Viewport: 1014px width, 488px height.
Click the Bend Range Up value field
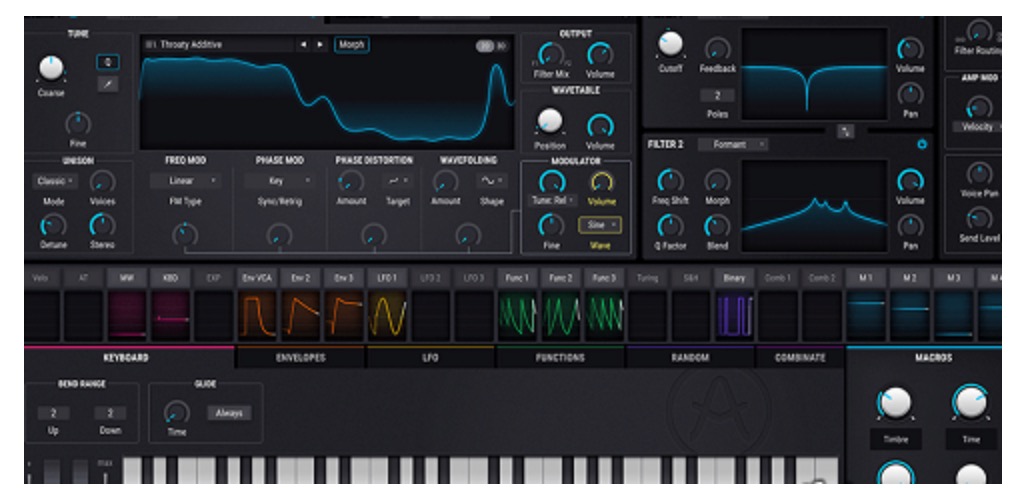tap(54, 413)
